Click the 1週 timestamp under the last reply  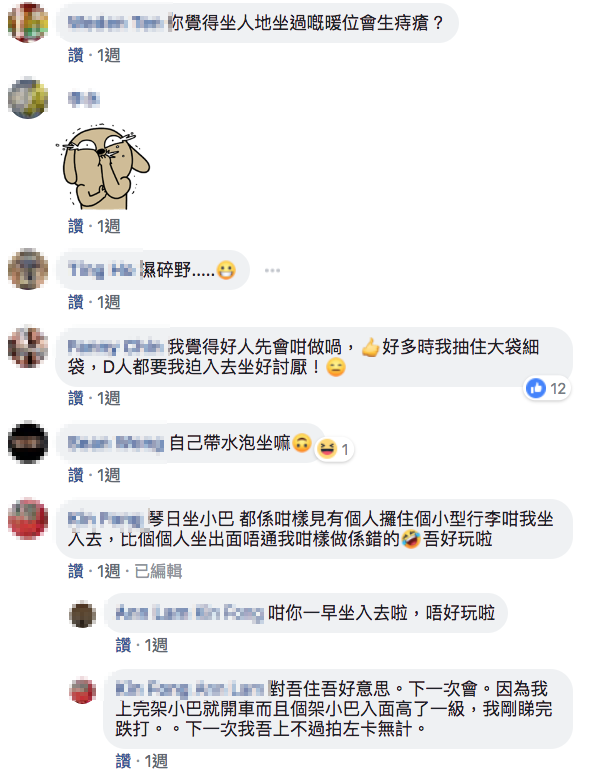click(156, 761)
